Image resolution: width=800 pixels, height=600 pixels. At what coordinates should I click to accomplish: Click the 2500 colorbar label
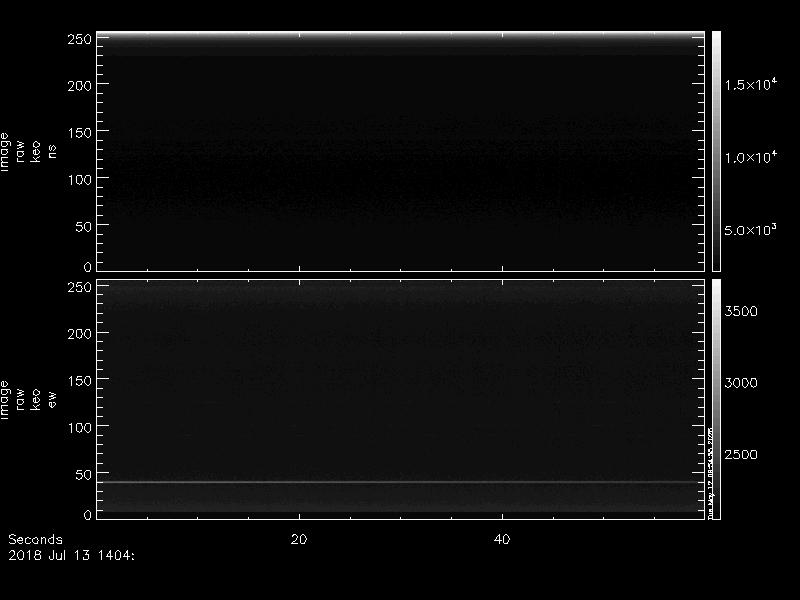pos(741,455)
